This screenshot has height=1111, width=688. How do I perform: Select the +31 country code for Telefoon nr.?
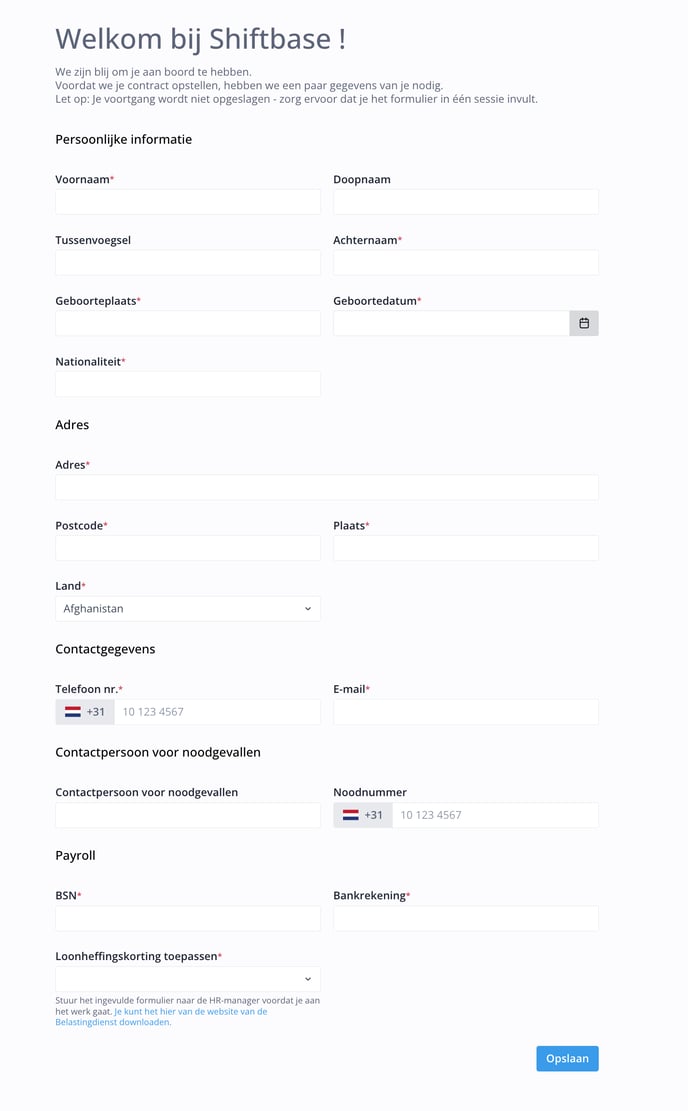(96, 711)
